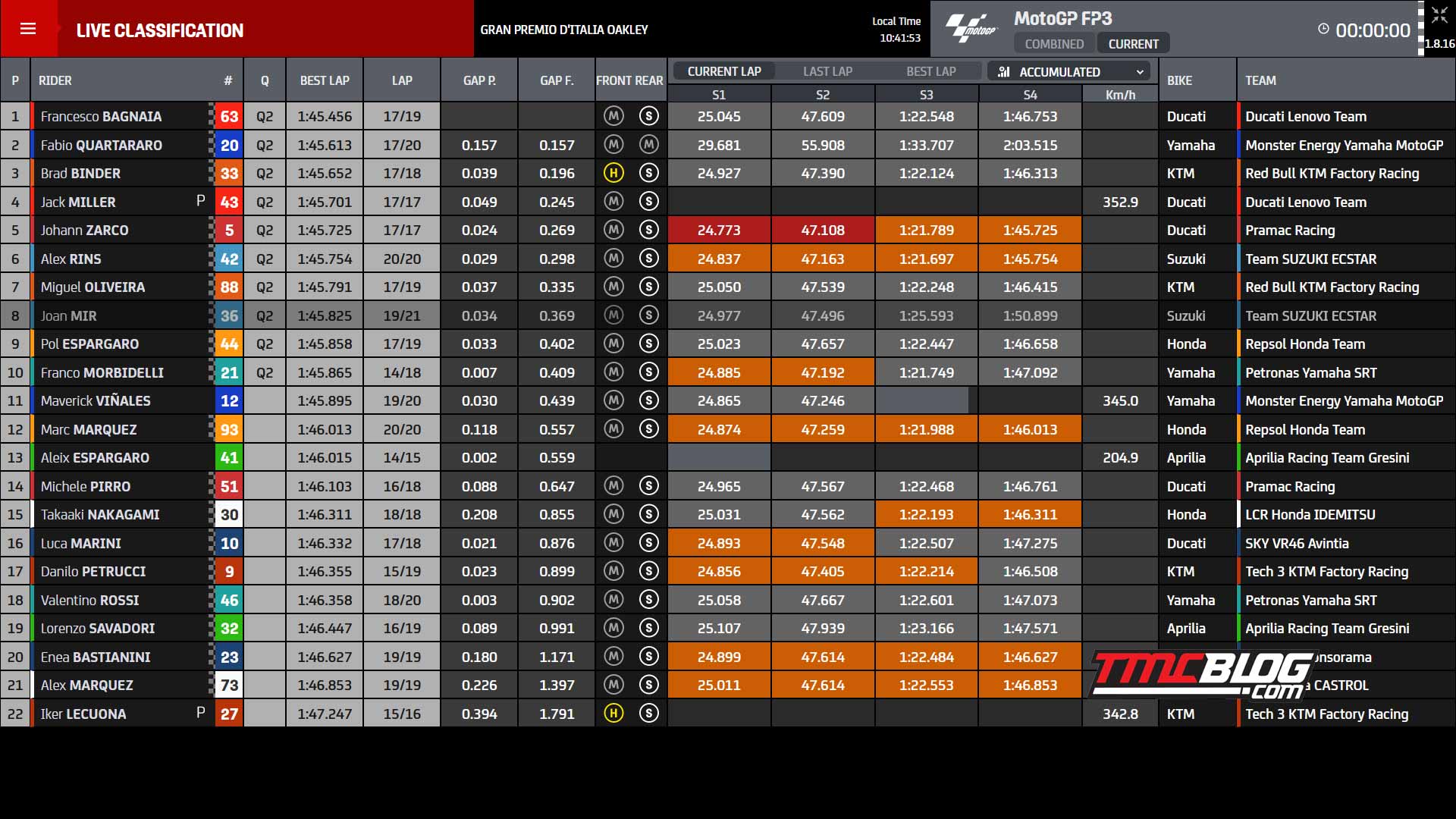The width and height of the screenshot is (1456, 819).
Task: Click Petrucci's lap count 15/19
Action: pos(402,571)
